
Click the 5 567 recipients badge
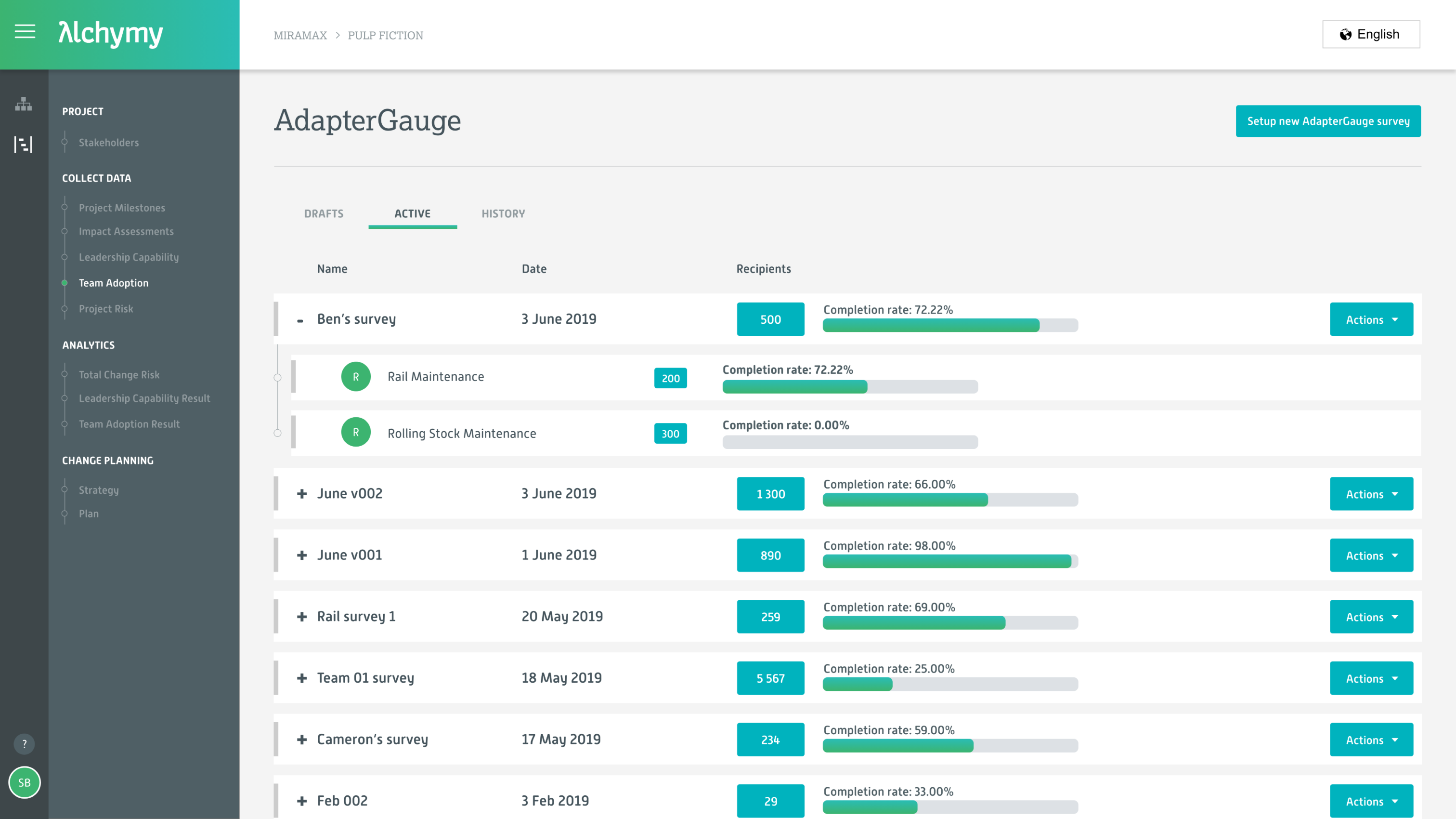point(770,678)
